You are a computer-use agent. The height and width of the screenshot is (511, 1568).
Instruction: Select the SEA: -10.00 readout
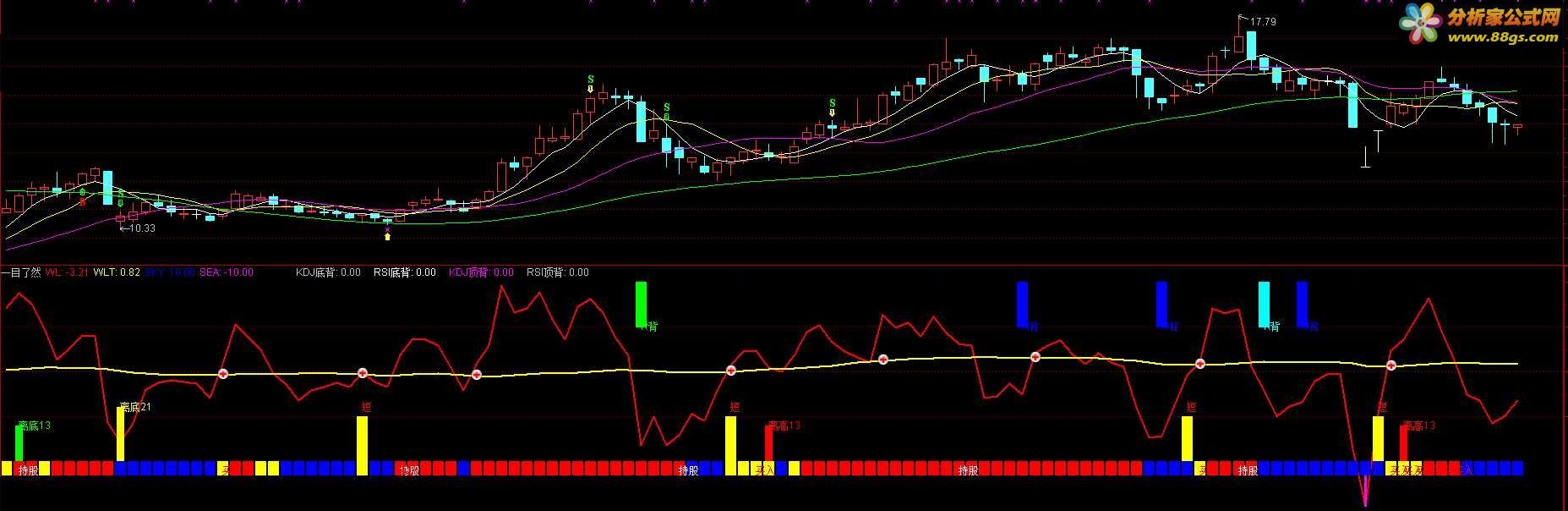(x=226, y=272)
